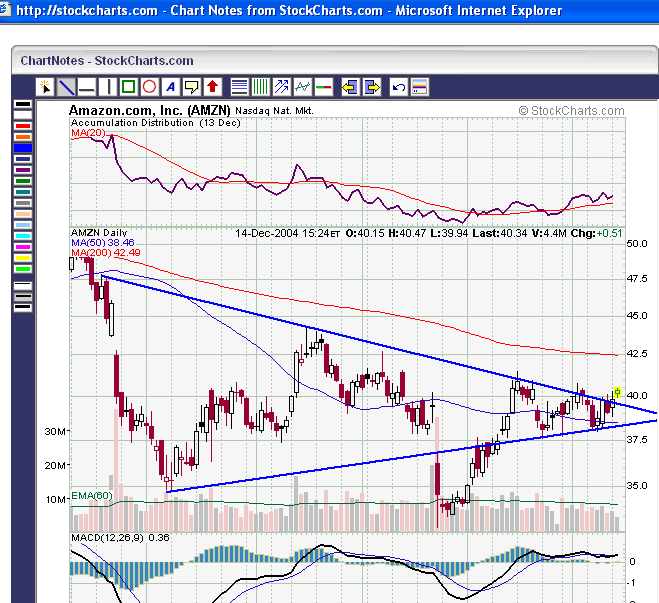Pick the bright blue color swatch
The image size is (659, 603).
(x=23, y=148)
